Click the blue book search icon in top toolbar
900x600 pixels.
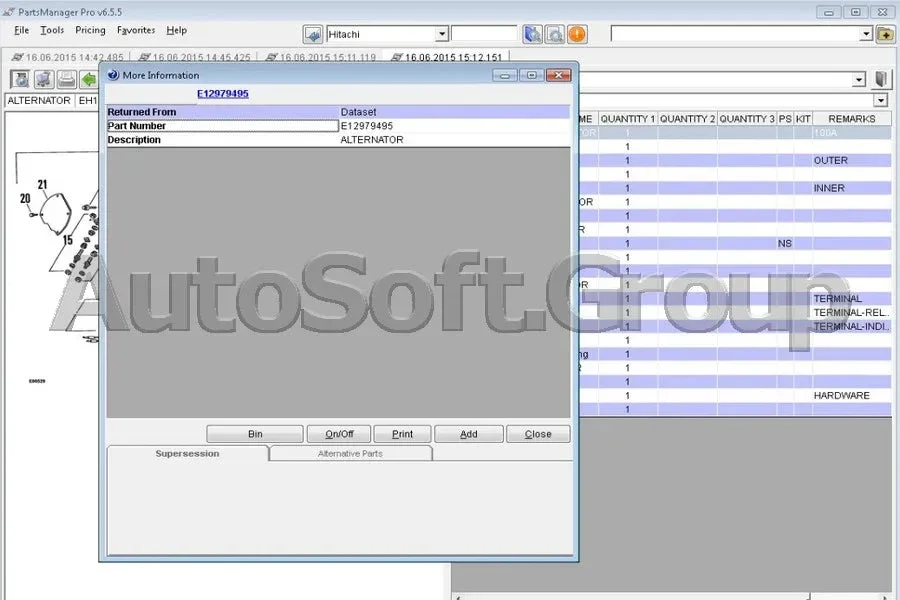pyautogui.click(x=532, y=34)
